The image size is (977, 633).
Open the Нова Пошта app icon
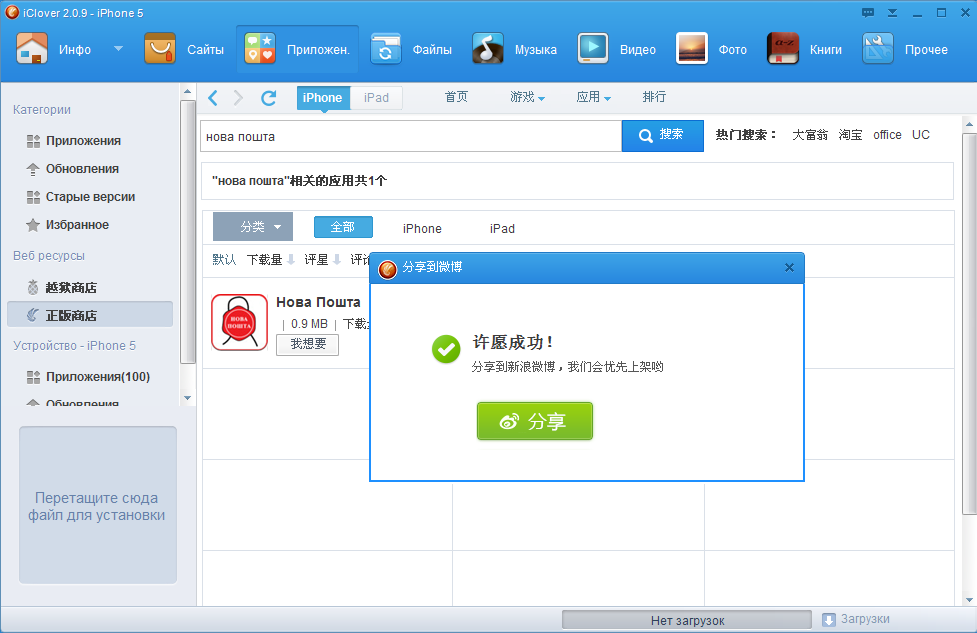click(240, 322)
